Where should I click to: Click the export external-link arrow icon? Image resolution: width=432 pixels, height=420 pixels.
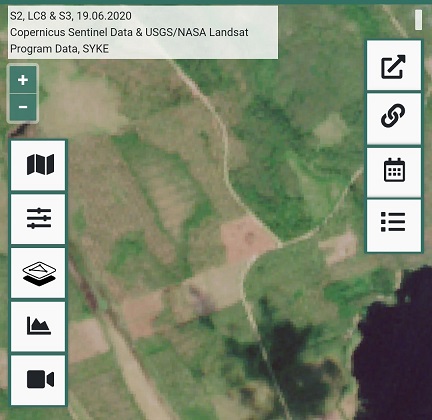394,66
